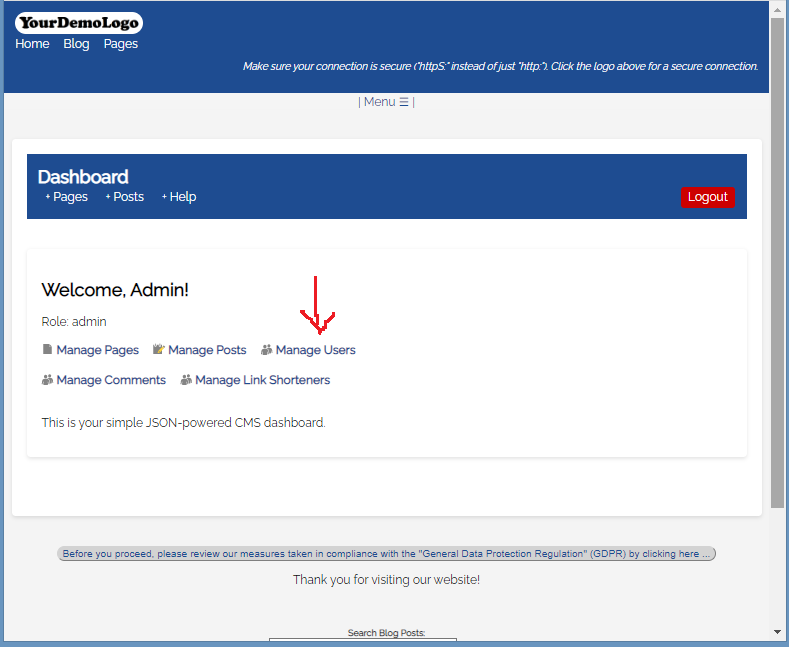Click the notepad icon beside Manage Posts

pos(158,350)
